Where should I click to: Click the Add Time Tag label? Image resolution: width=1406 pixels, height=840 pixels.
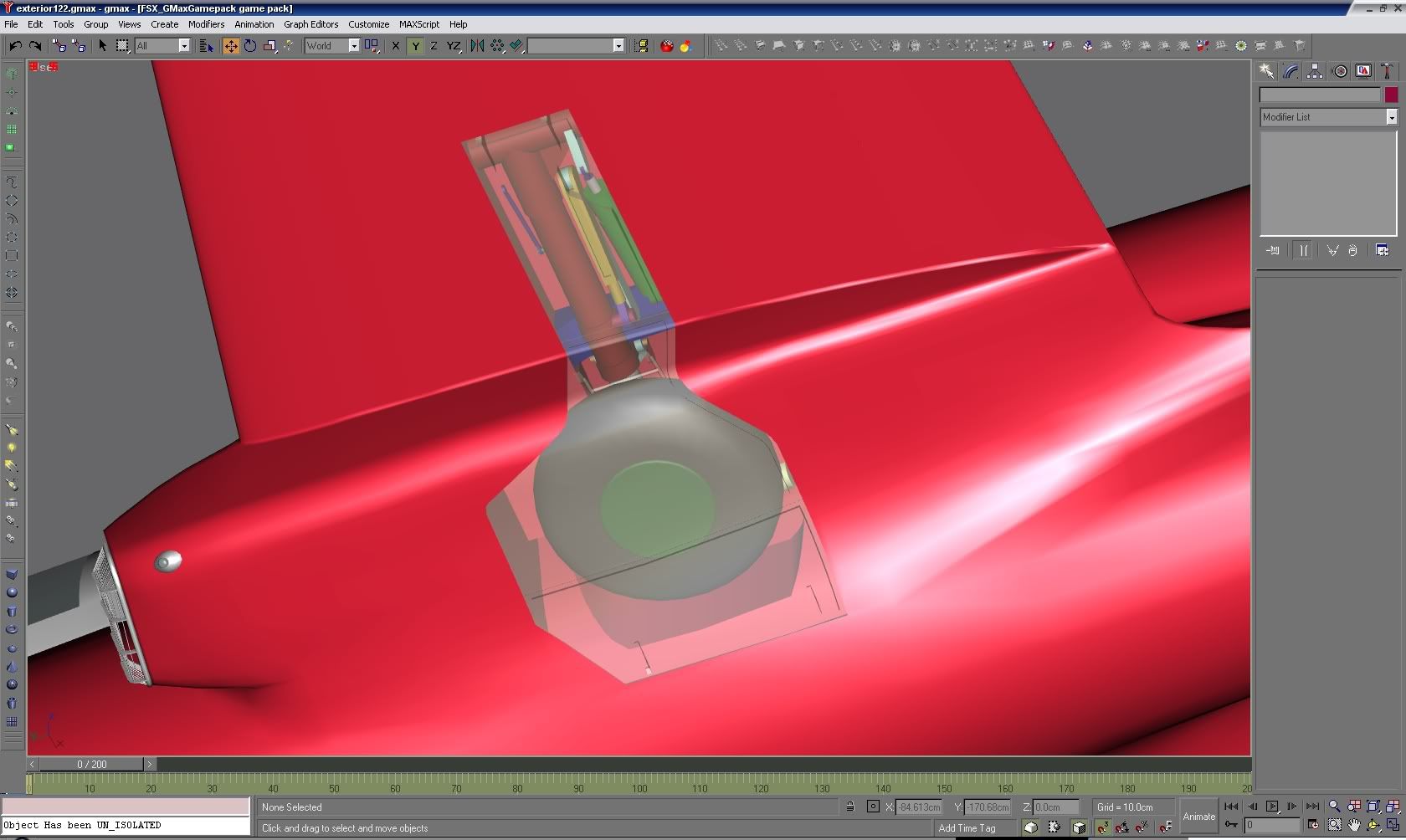[x=967, y=828]
